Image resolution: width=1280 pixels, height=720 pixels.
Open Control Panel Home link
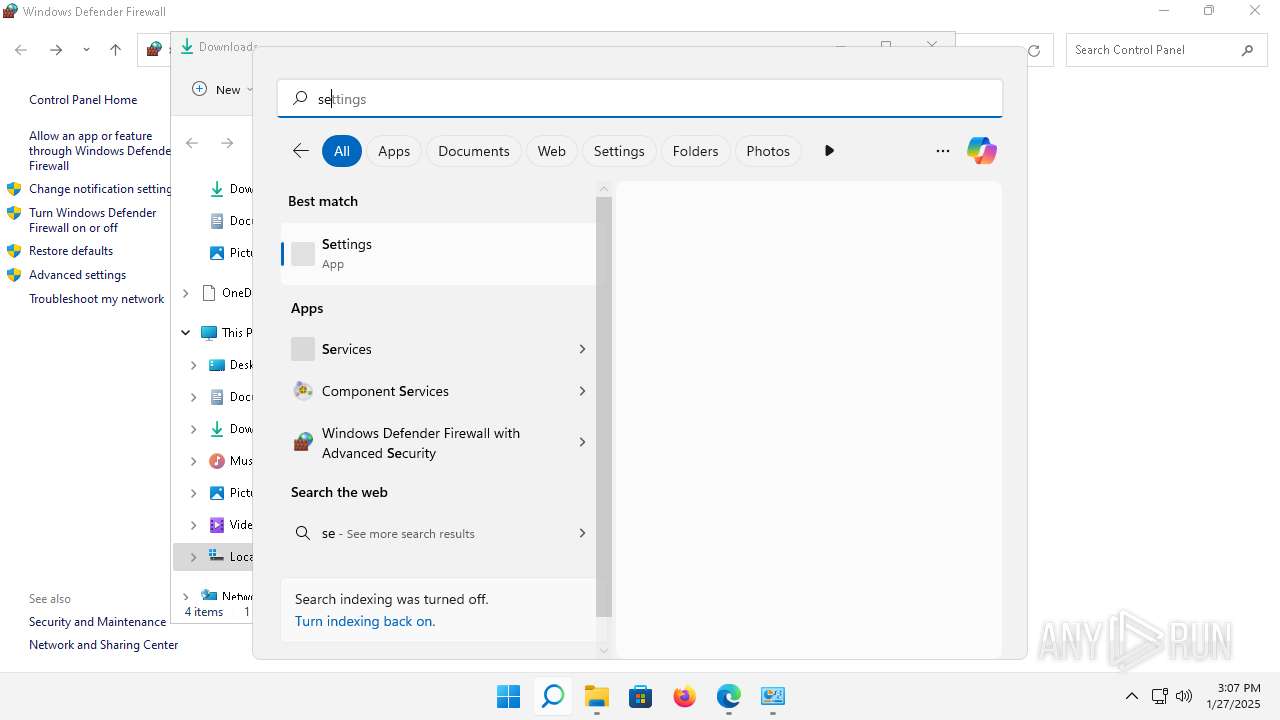point(83,100)
